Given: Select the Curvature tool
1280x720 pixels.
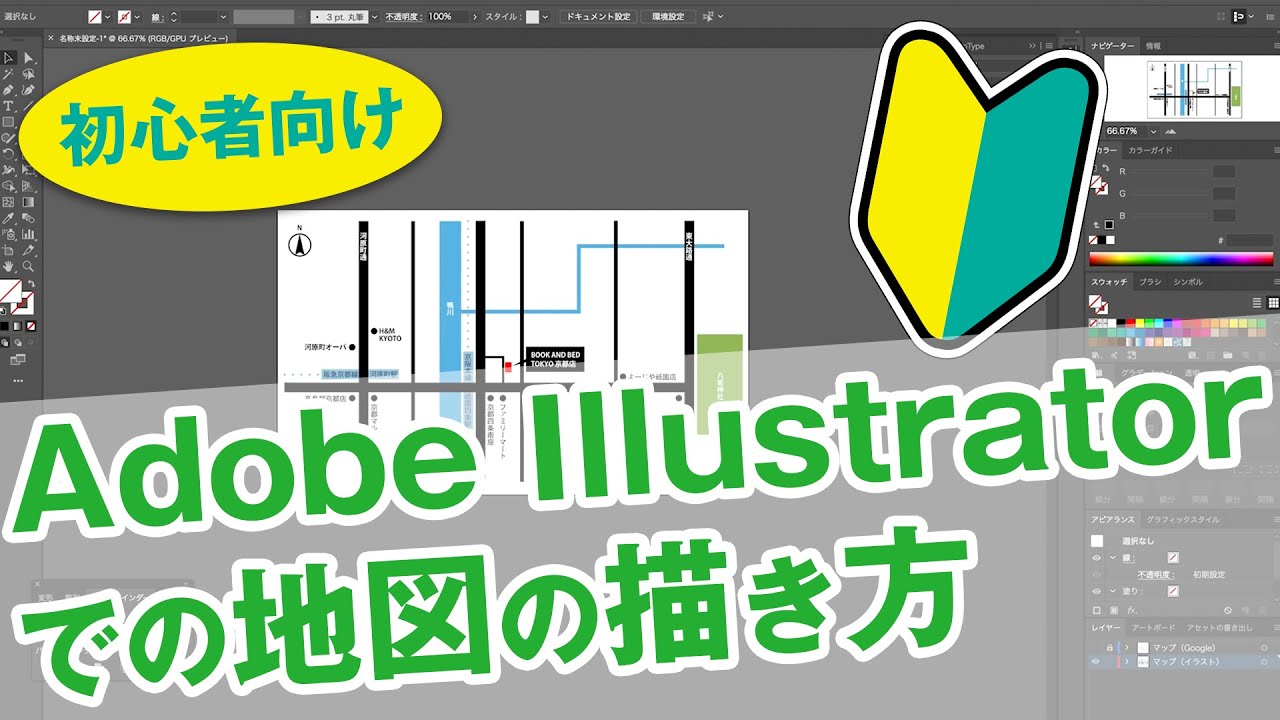Looking at the screenshot, I should 29,90.
